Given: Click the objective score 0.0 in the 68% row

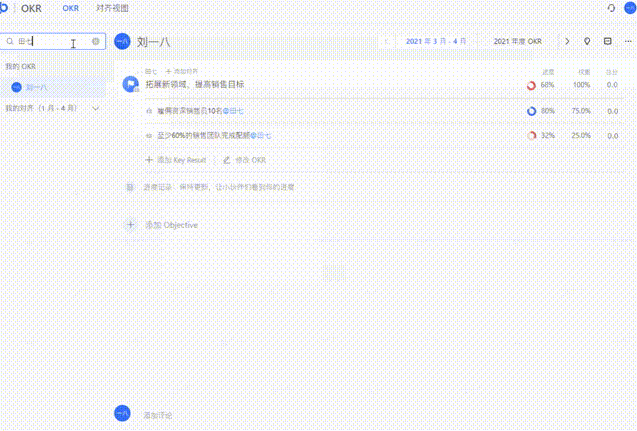Looking at the screenshot, I should 612,85.
